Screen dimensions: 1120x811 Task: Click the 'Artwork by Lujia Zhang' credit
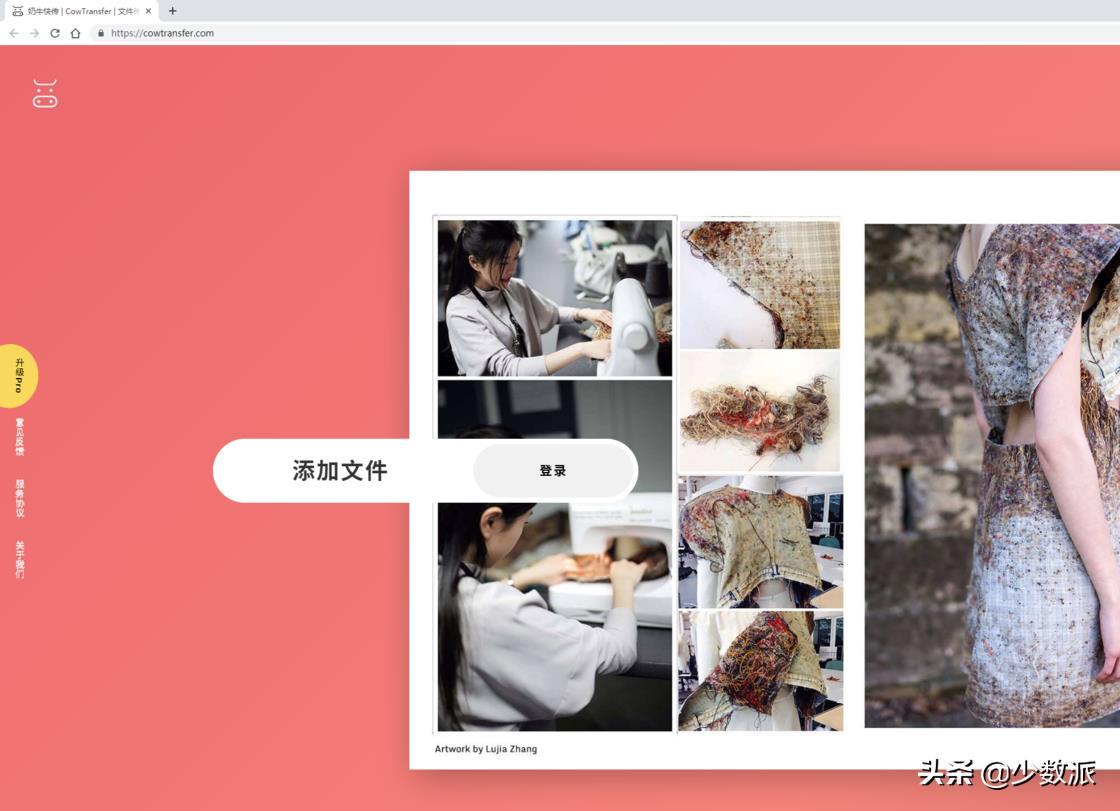click(x=485, y=749)
